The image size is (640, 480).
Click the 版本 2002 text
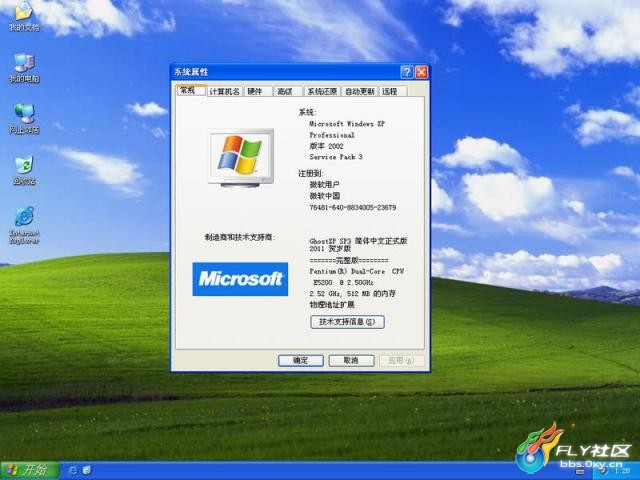[x=326, y=146]
